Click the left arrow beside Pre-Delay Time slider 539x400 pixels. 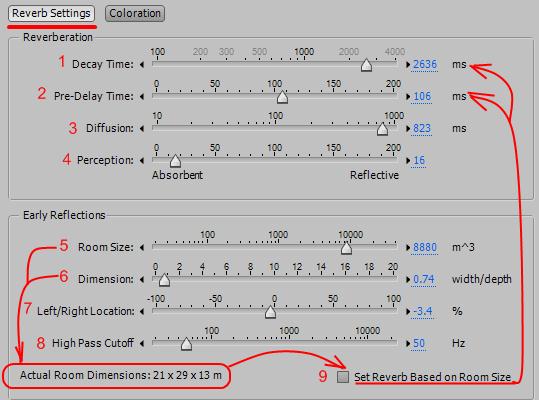point(142,97)
